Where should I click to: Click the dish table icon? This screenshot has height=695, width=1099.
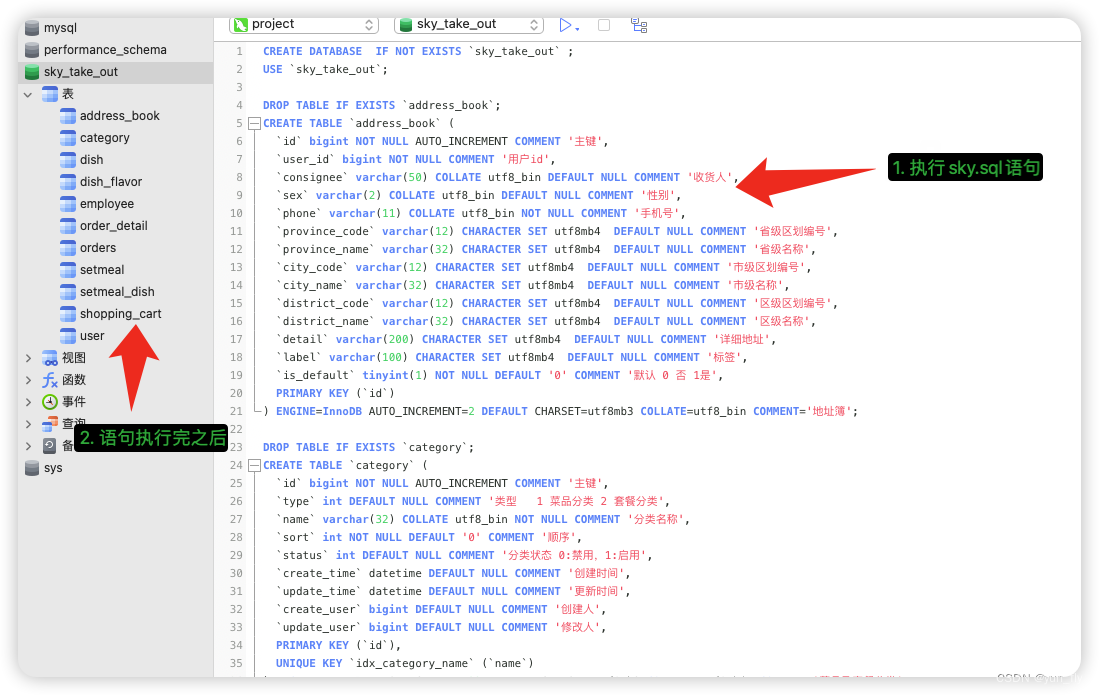pos(68,160)
